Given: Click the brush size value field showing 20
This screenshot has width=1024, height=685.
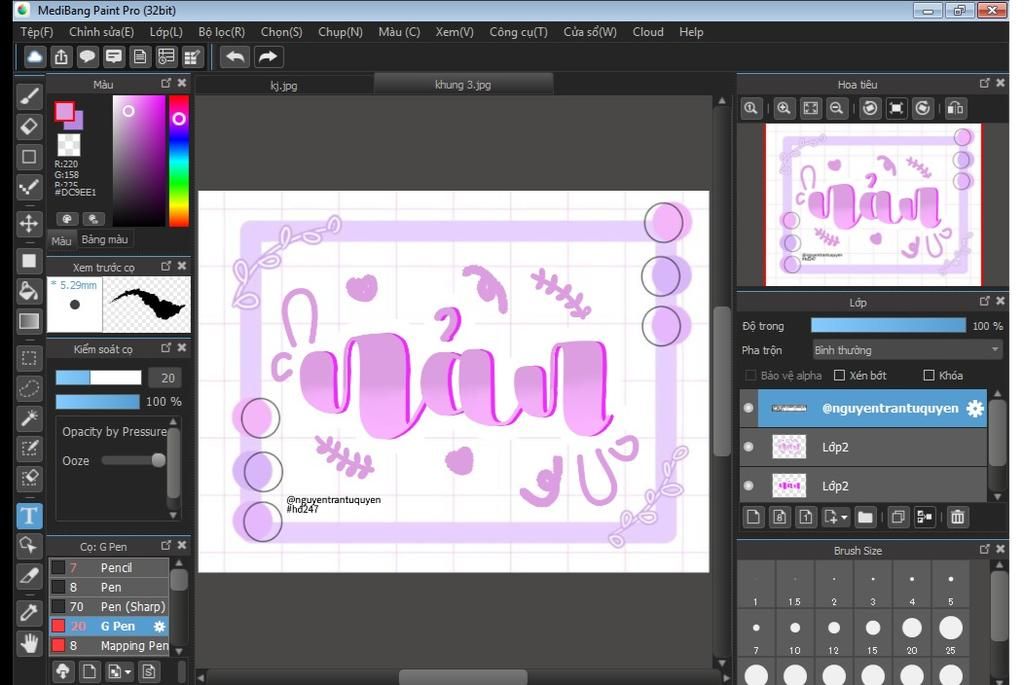Looking at the screenshot, I should [165, 377].
